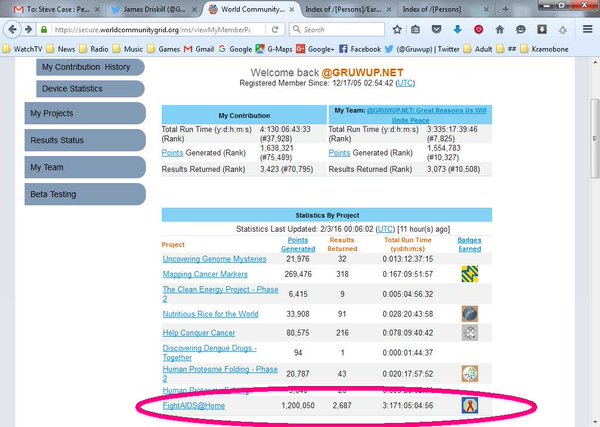The width and height of the screenshot is (600, 427).
Task: Click the Pocket shield icon
Action: tap(436, 29)
